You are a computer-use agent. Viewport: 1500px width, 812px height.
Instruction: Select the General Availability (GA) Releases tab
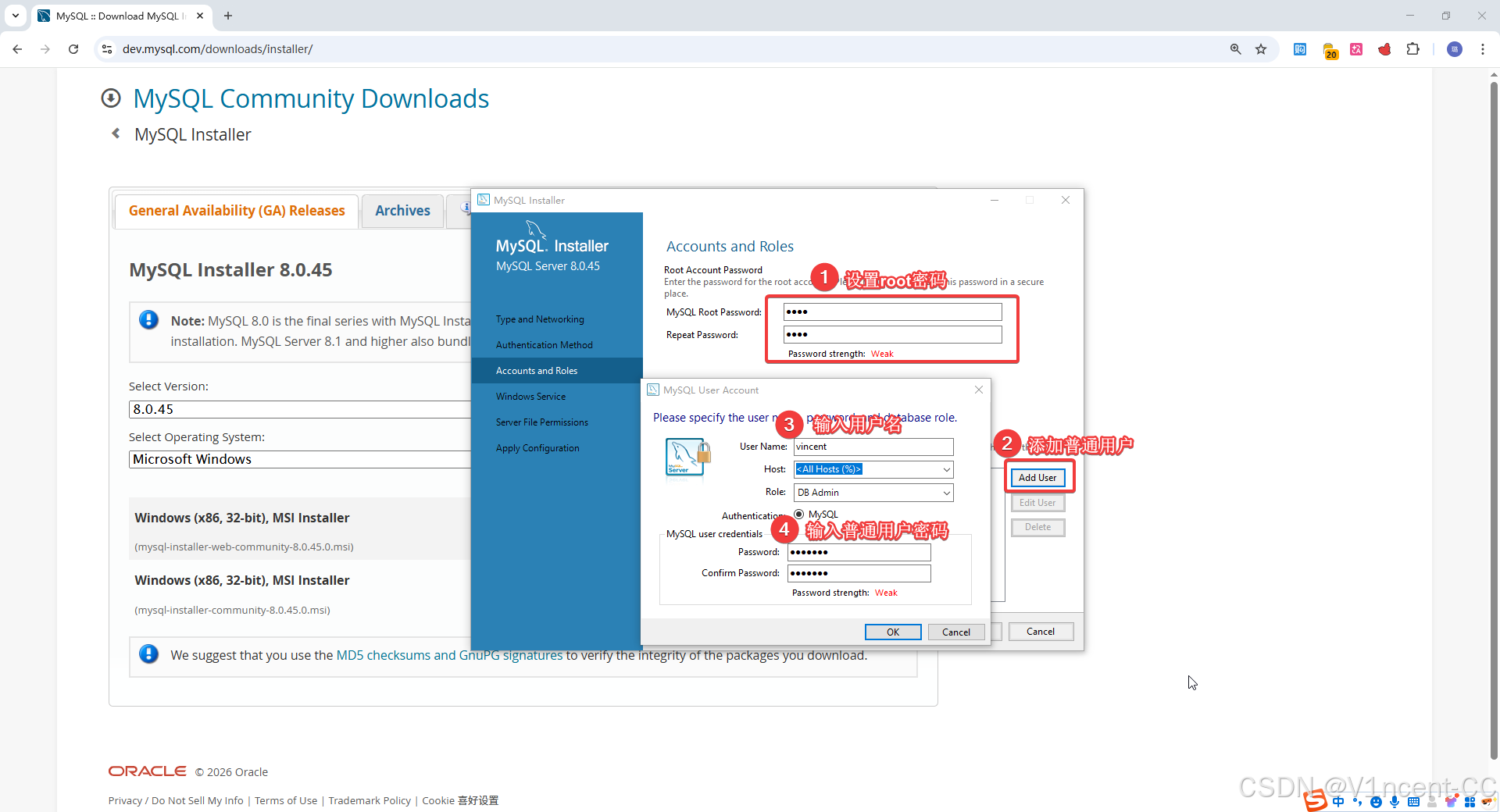[237, 211]
